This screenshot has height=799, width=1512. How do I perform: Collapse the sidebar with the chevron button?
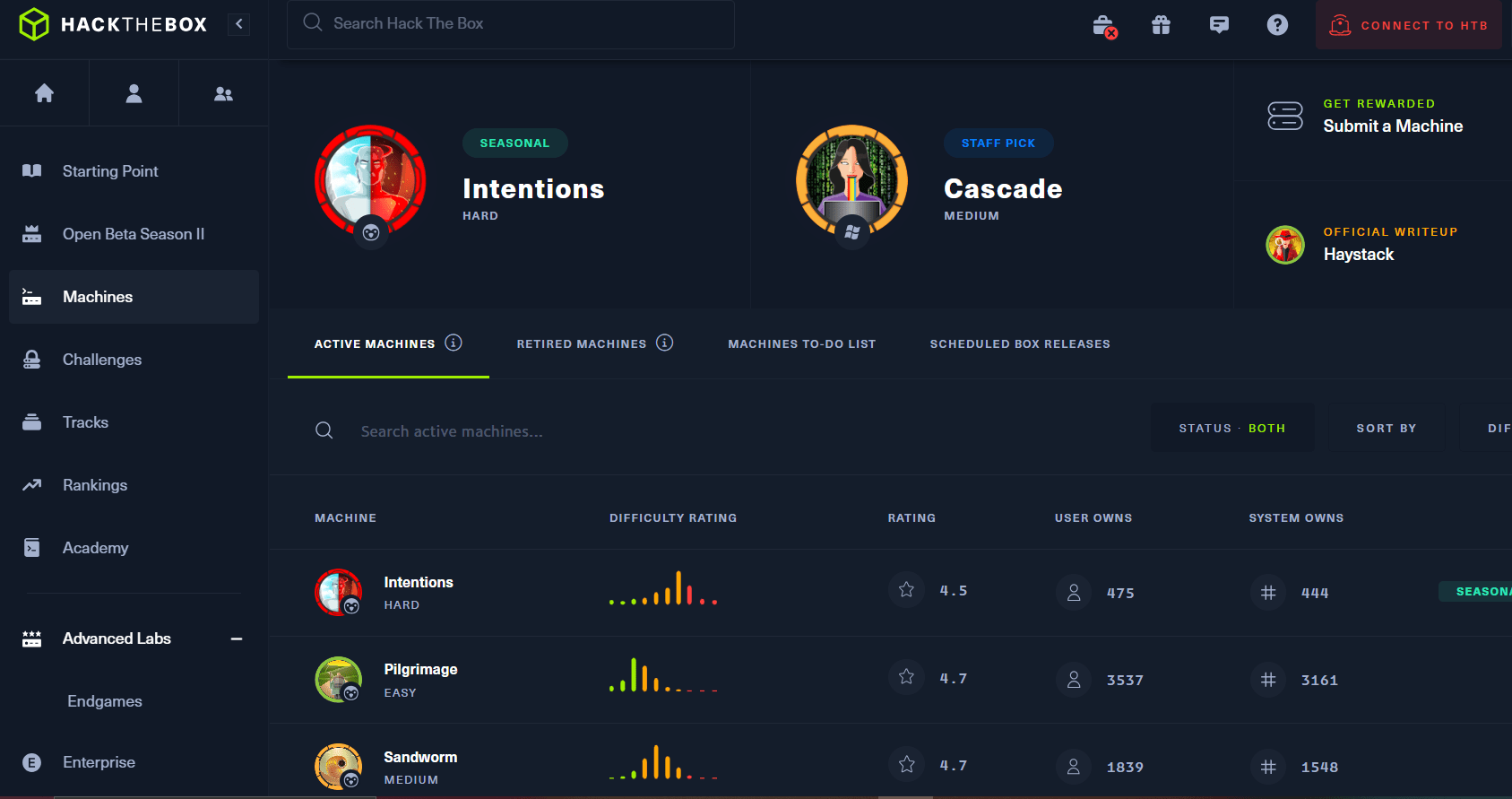[239, 24]
